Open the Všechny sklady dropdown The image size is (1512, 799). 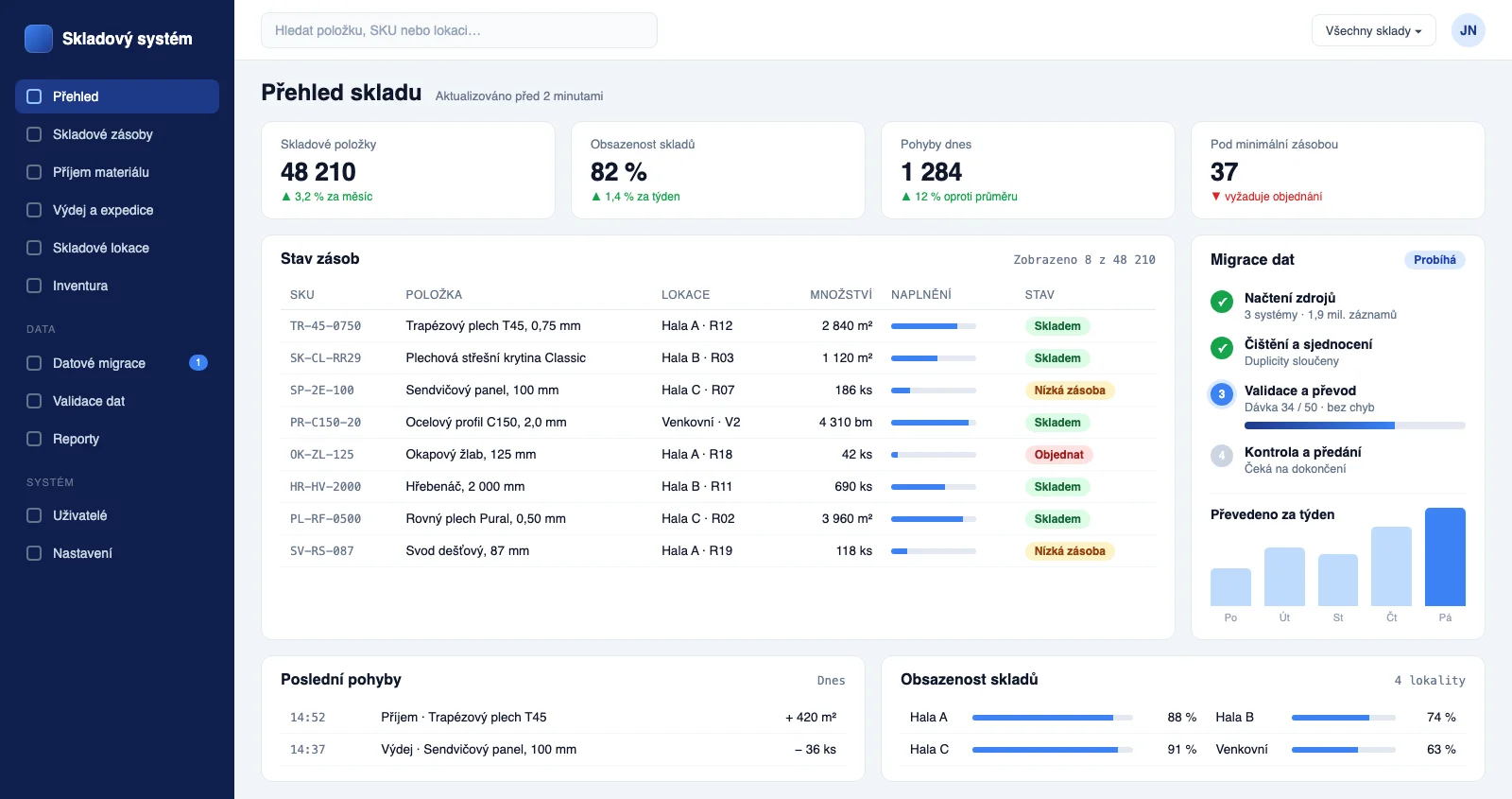pyautogui.click(x=1373, y=30)
